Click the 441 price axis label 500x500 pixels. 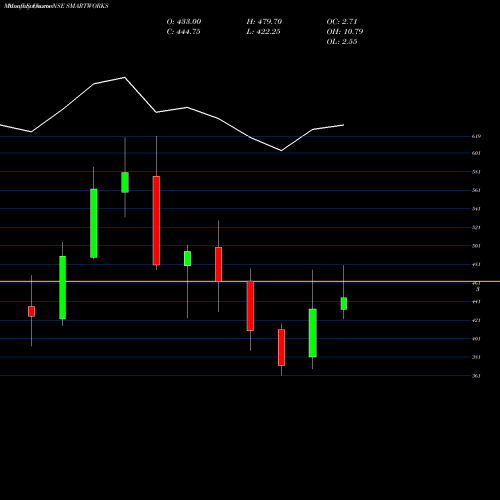(x=476, y=302)
